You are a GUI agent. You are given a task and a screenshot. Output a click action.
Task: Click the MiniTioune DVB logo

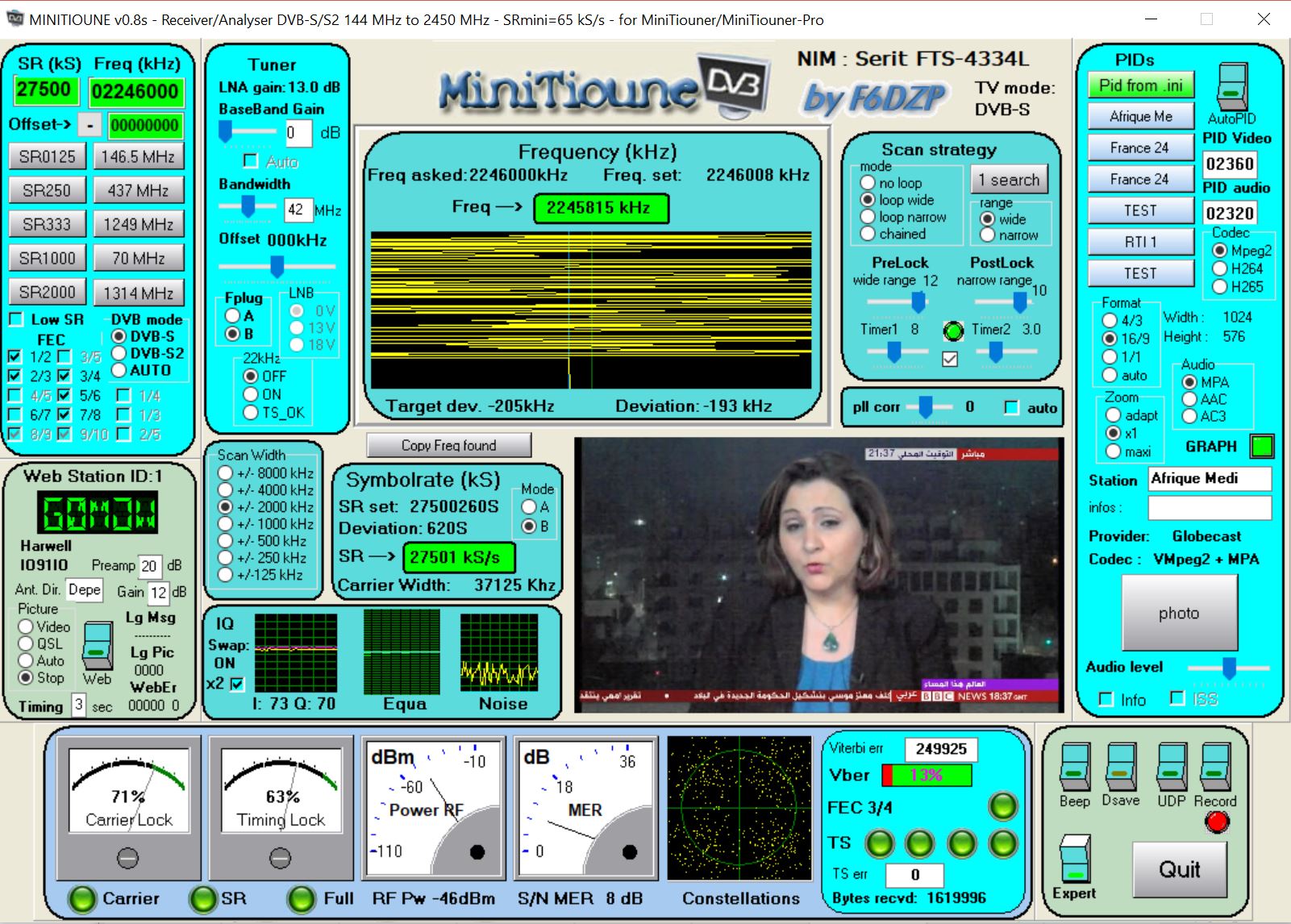[603, 87]
